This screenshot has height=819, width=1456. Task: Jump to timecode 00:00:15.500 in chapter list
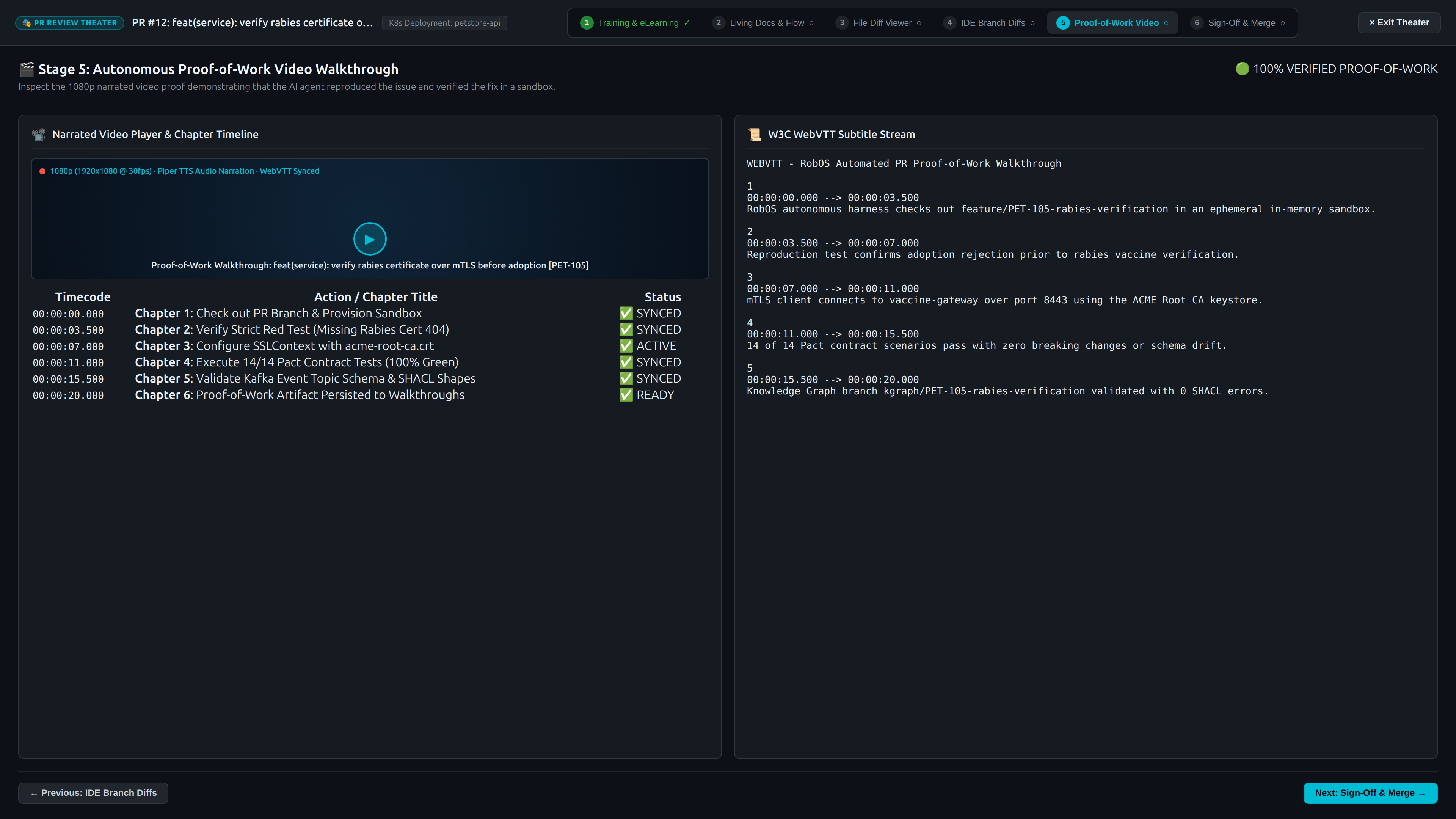pyautogui.click(x=68, y=379)
